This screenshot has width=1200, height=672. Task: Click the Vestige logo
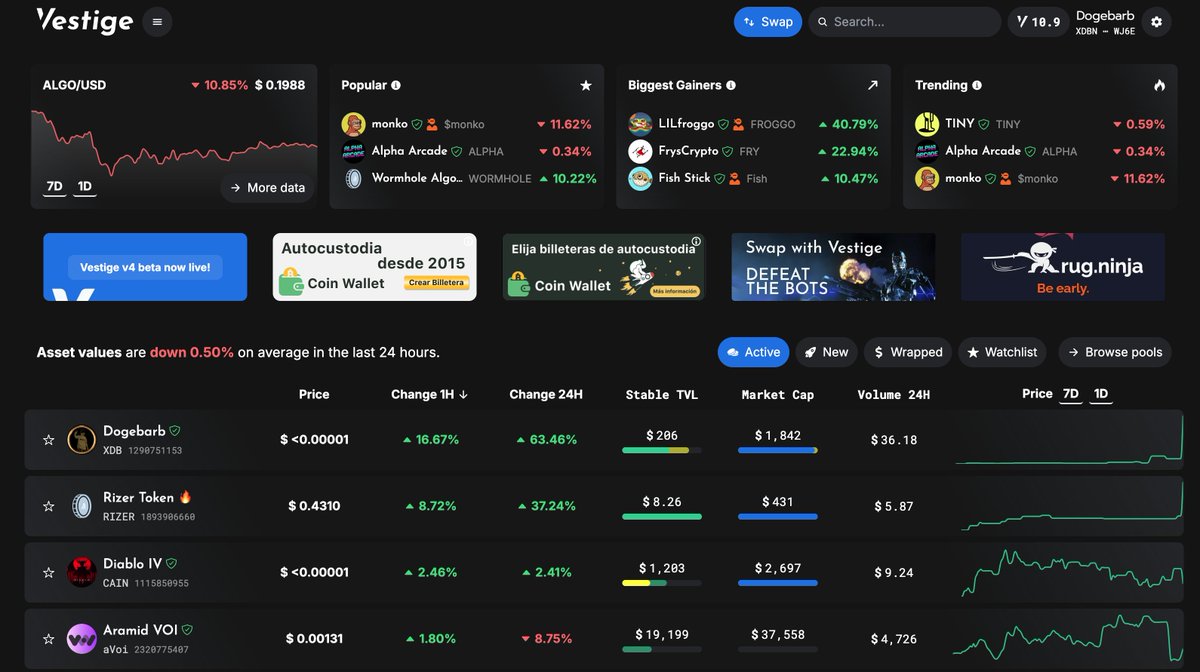[84, 21]
